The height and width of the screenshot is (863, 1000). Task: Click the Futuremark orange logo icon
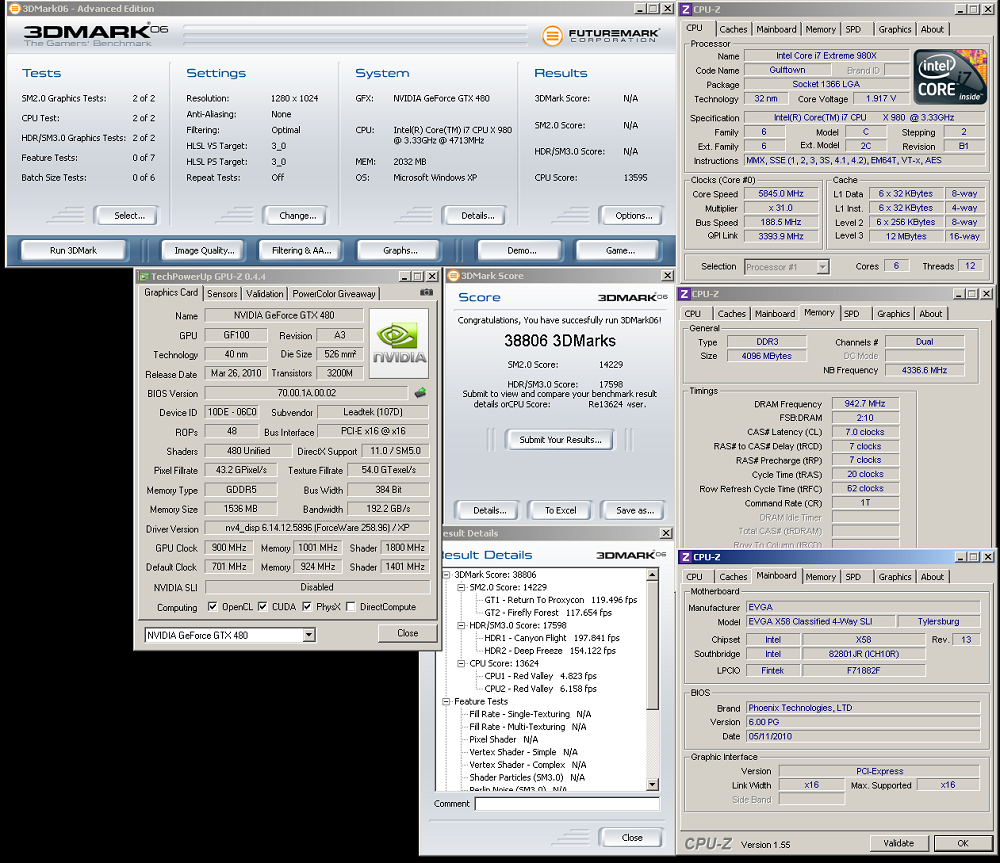(552, 35)
